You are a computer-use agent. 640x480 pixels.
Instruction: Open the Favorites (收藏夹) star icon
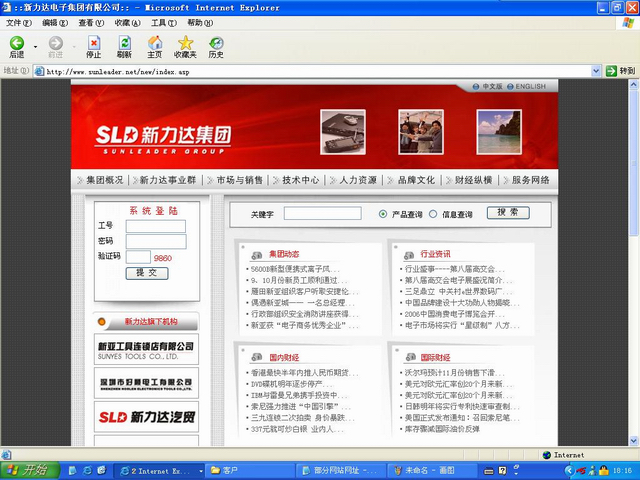point(185,44)
